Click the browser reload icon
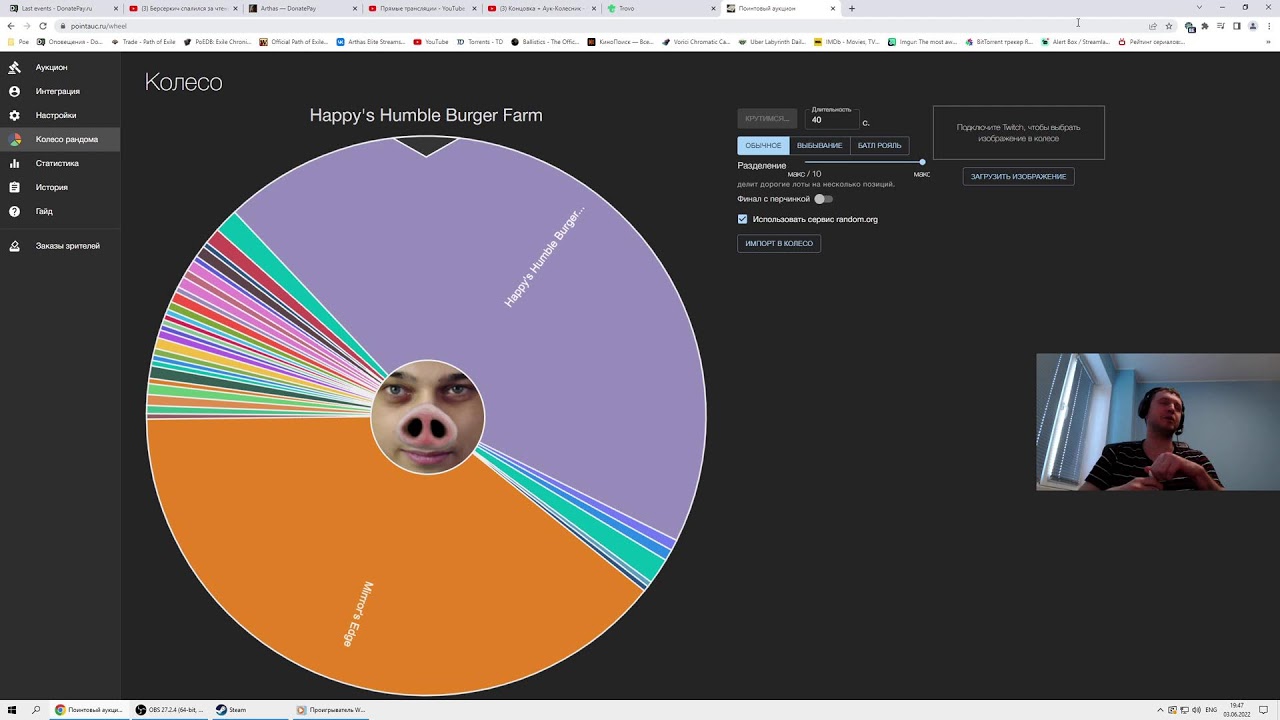This screenshot has width=1280, height=720. pyautogui.click(x=43, y=26)
